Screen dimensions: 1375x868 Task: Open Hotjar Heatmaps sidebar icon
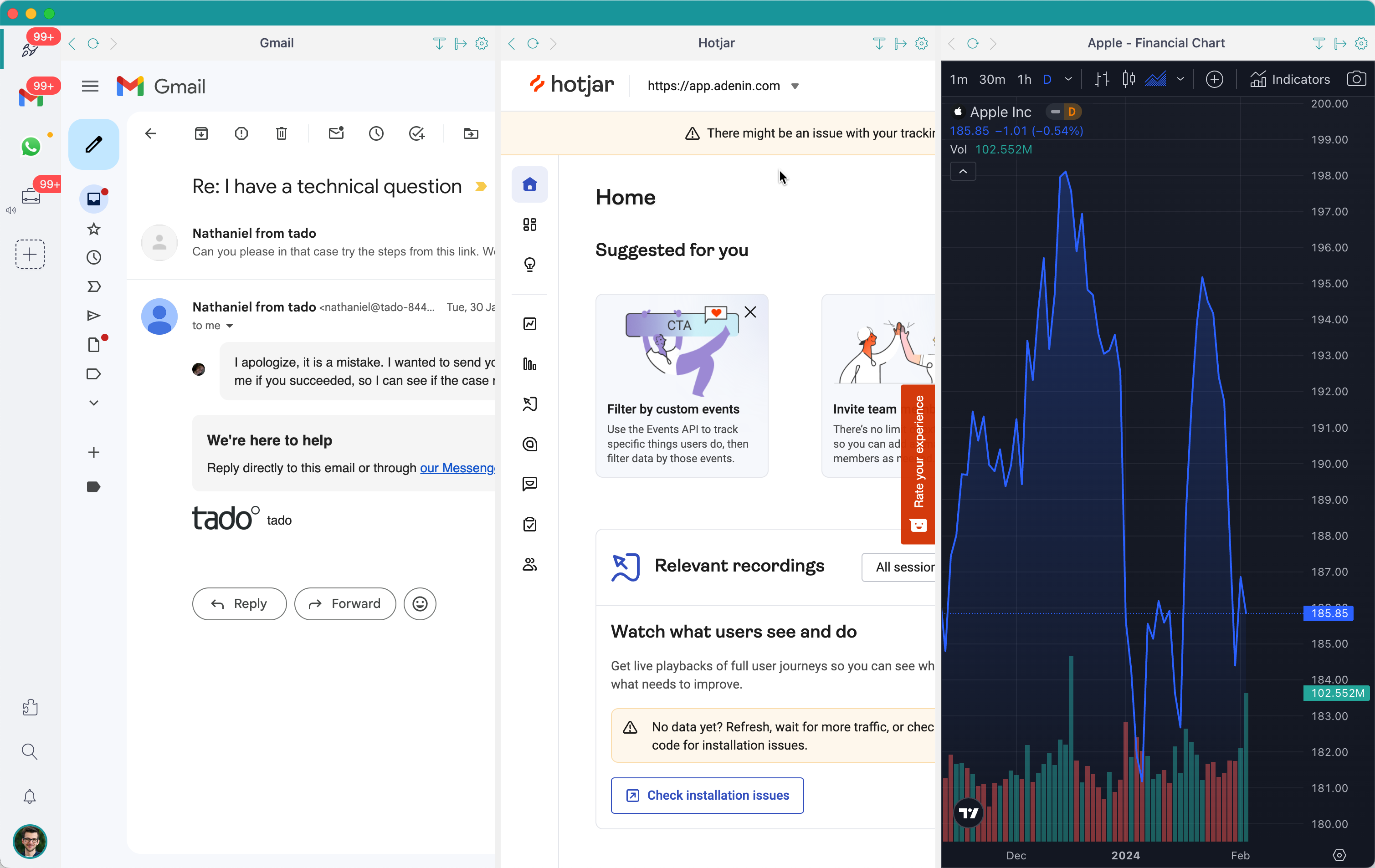530,444
